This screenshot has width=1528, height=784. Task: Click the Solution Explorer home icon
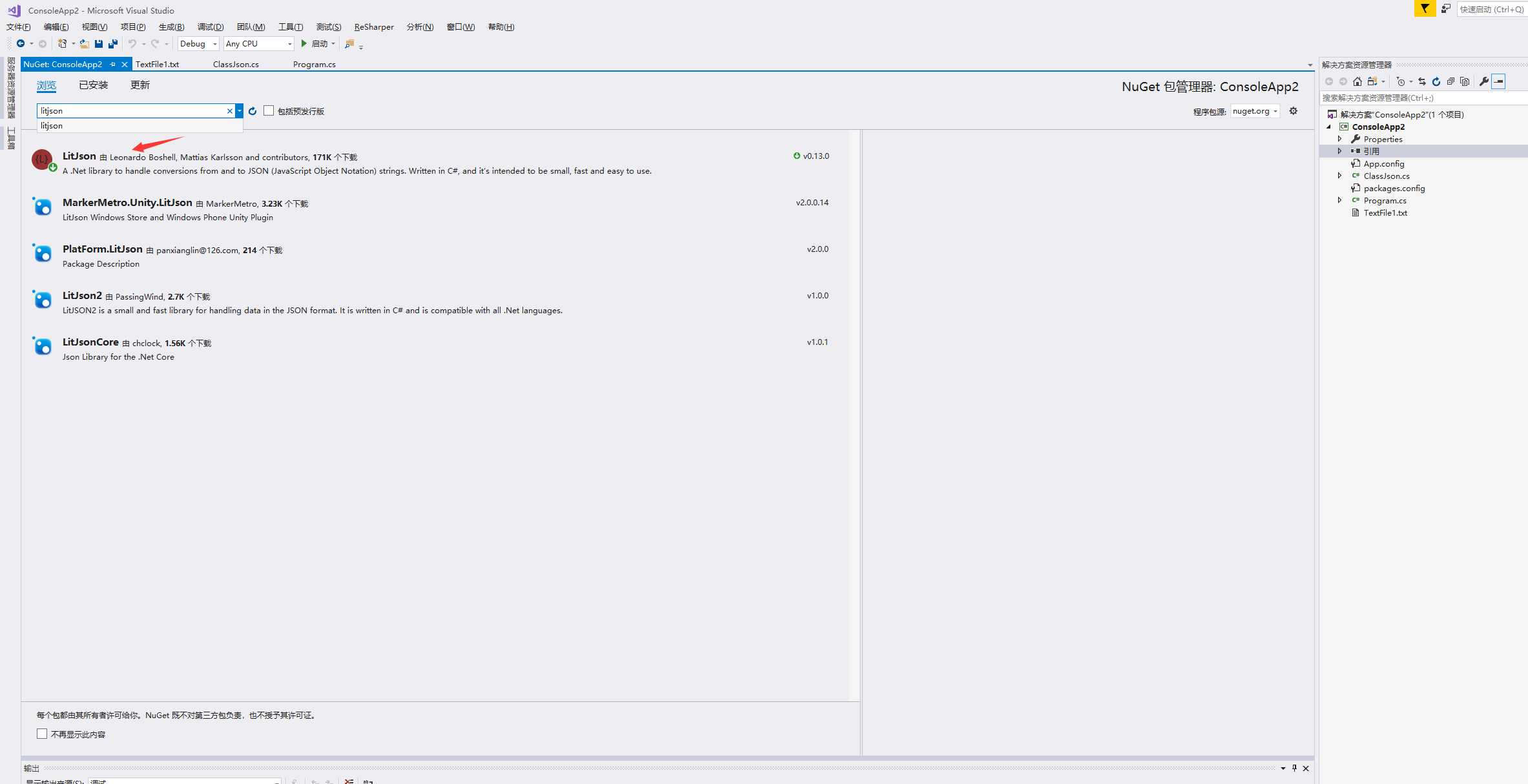point(1358,81)
